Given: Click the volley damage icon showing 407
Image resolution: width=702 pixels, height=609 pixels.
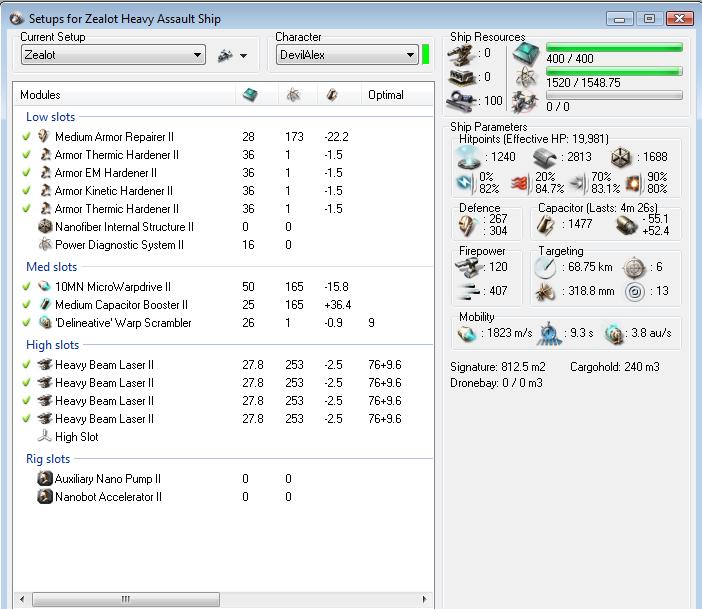Looking at the screenshot, I should 468,291.
